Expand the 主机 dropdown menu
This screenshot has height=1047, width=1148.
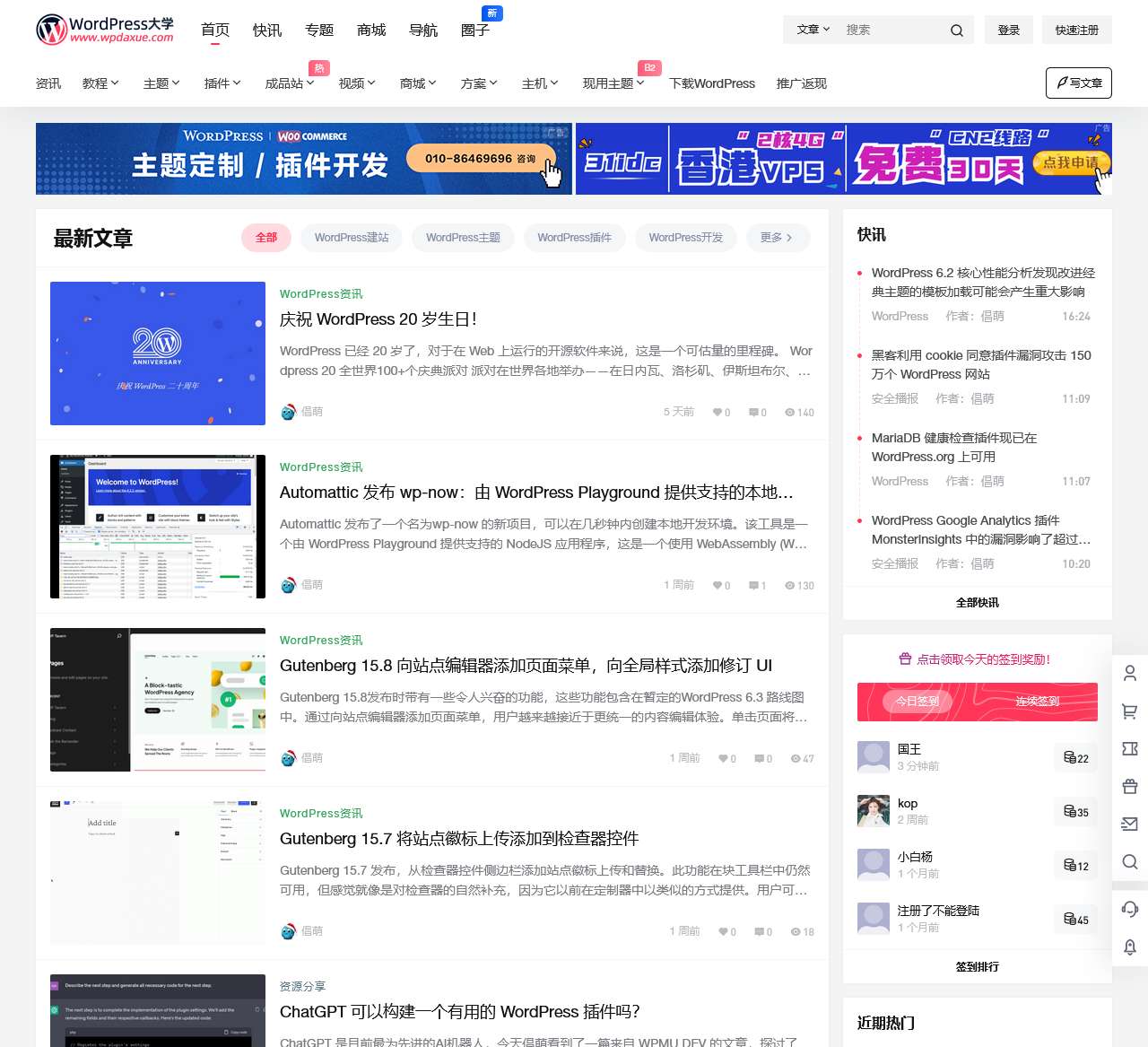click(540, 83)
